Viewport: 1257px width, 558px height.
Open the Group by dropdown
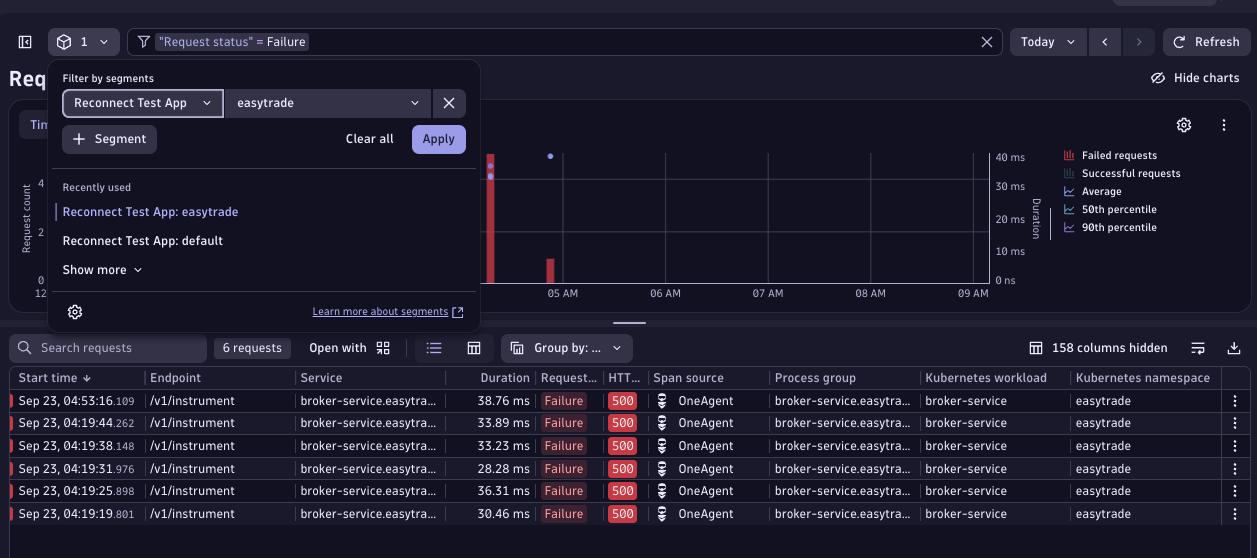pyautogui.click(x=567, y=348)
